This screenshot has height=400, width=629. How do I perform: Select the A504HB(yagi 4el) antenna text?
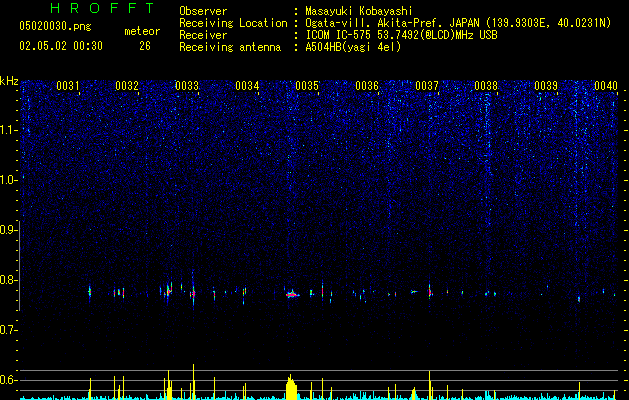[x=353, y=47]
